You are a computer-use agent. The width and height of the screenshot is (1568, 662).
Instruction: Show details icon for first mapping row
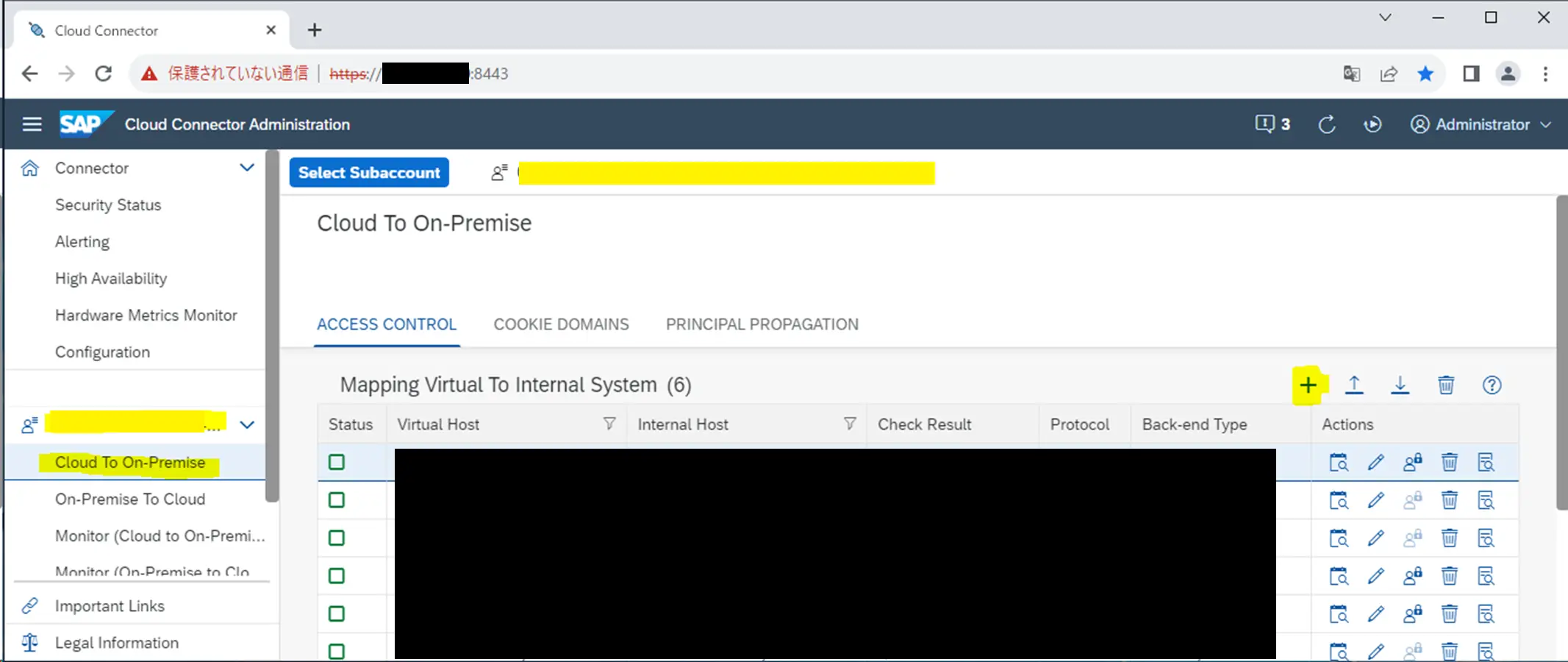[1486, 463]
